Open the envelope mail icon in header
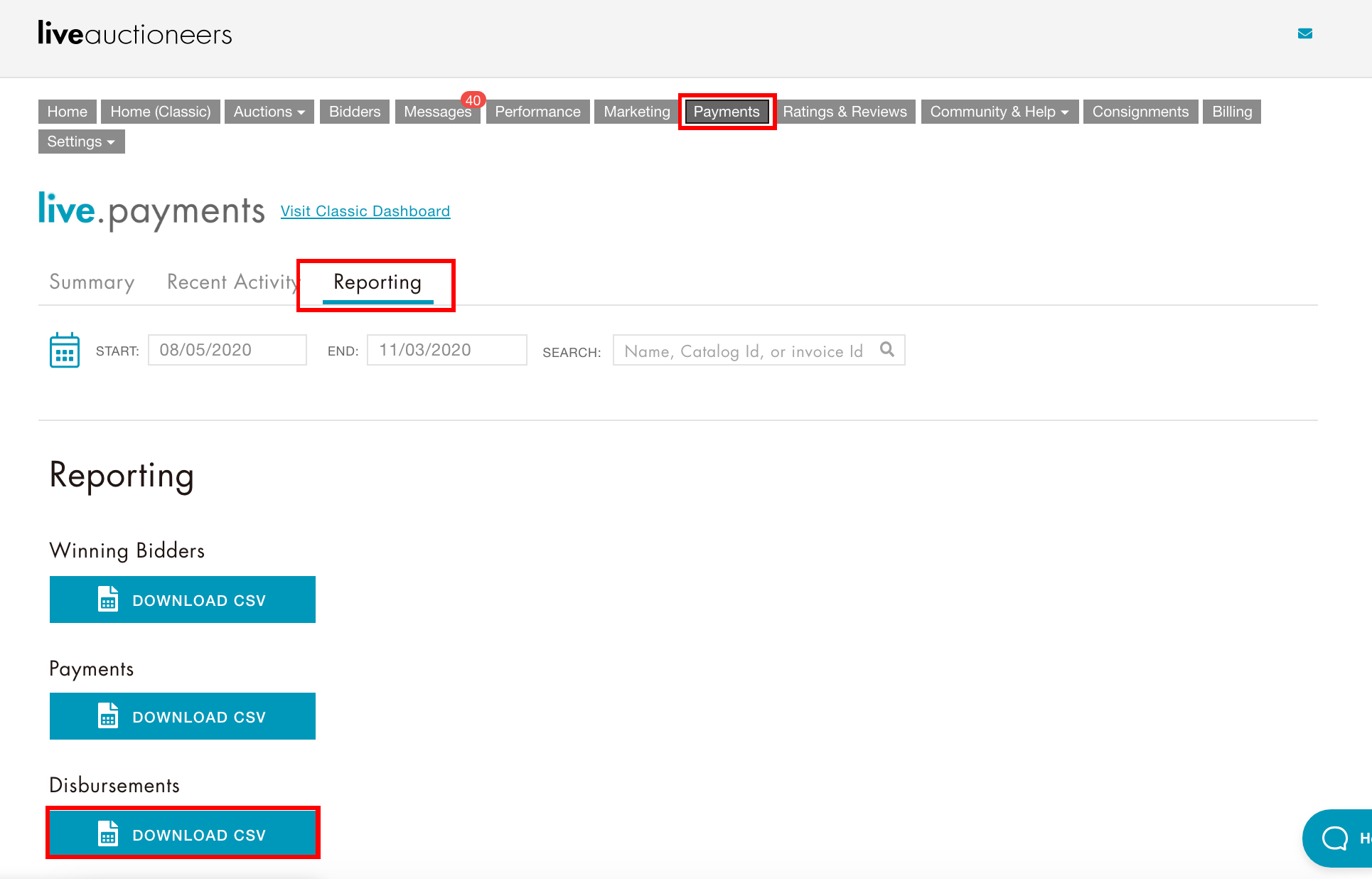 (x=1304, y=33)
